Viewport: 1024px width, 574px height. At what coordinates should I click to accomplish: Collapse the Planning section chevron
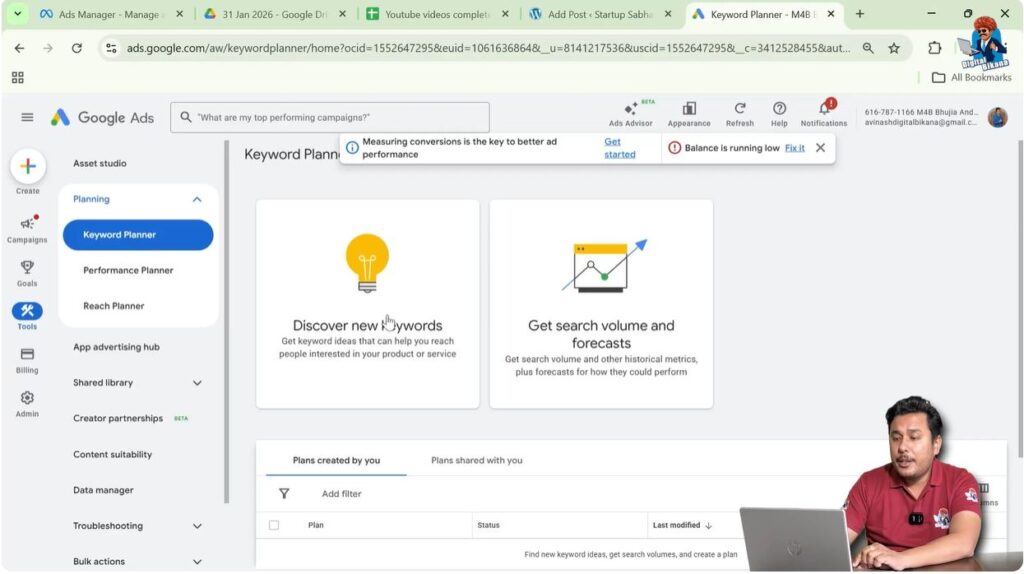(197, 199)
